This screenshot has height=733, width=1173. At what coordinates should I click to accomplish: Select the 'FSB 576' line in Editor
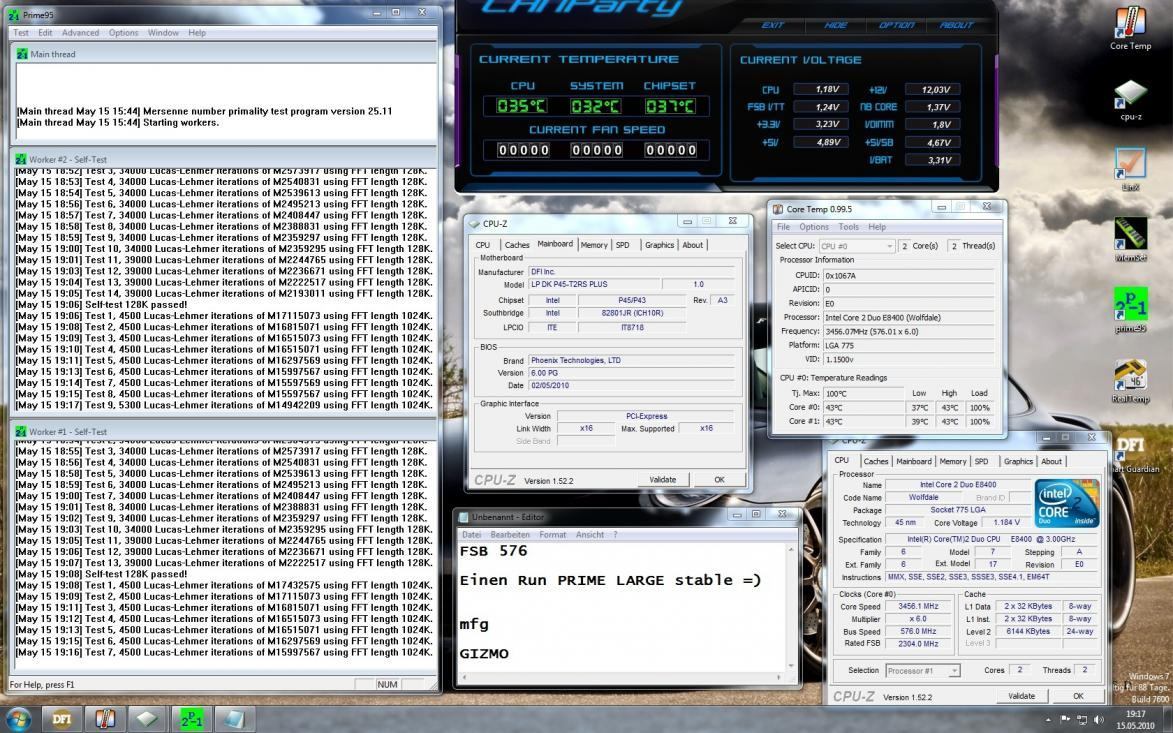click(493, 551)
